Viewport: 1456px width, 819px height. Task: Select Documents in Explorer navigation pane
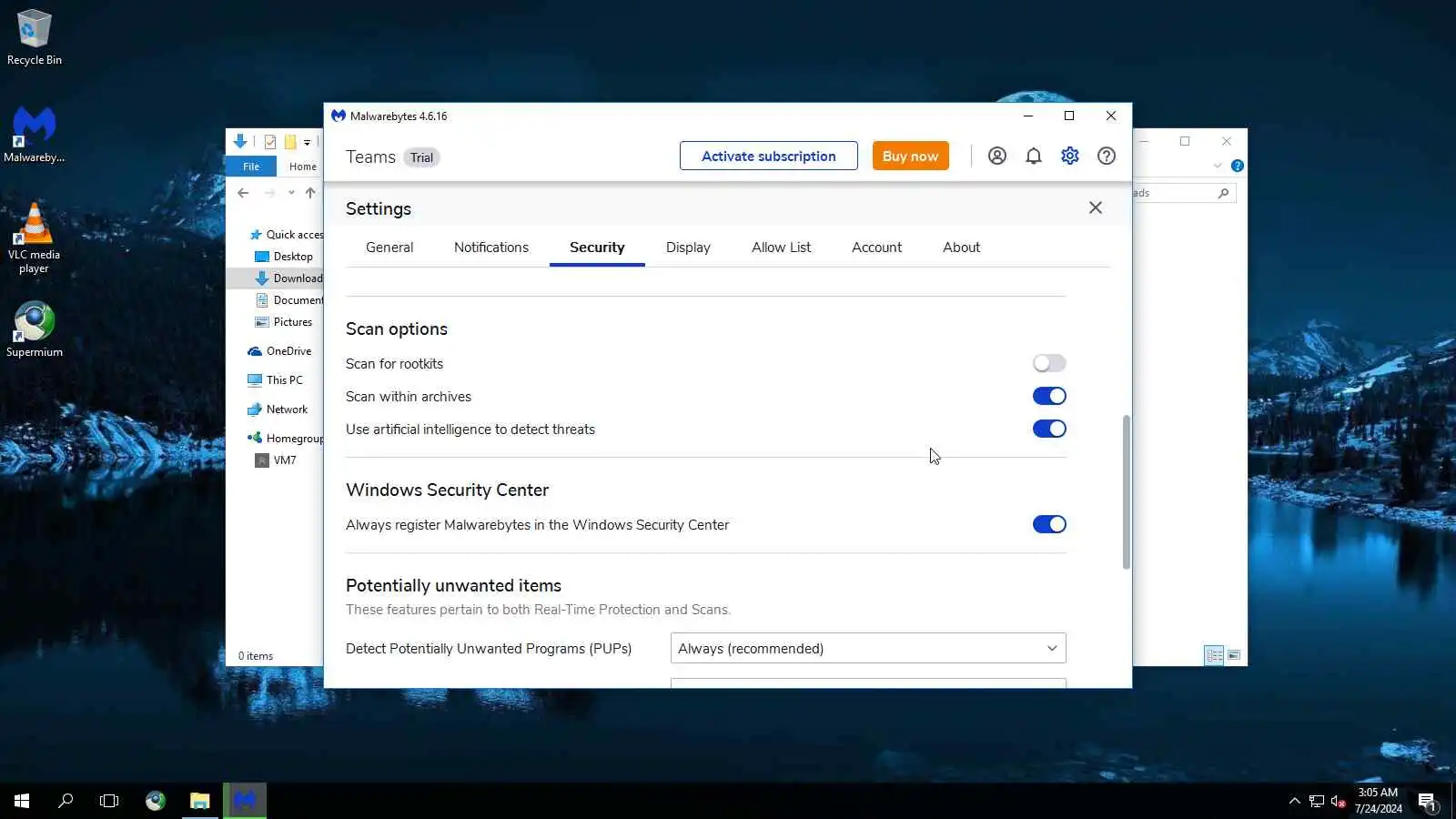pyautogui.click(x=289, y=300)
